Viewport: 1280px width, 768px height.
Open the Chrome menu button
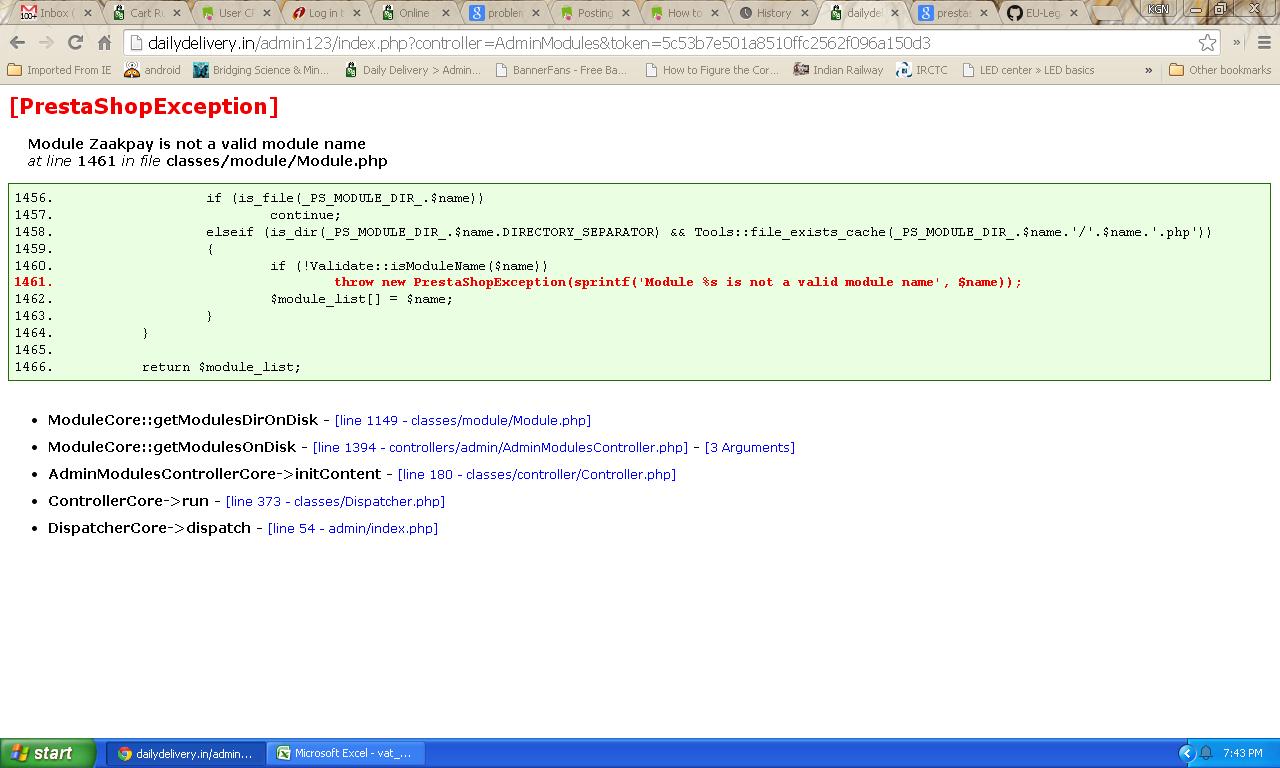click(1264, 43)
